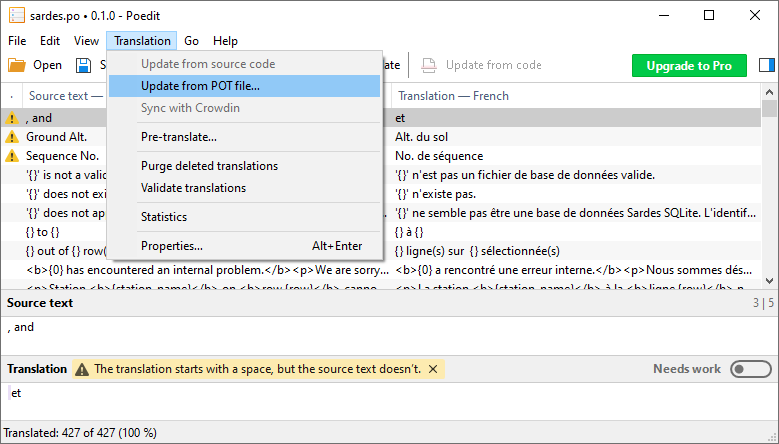
Task: Click the status column header dot
Action: click(11, 96)
